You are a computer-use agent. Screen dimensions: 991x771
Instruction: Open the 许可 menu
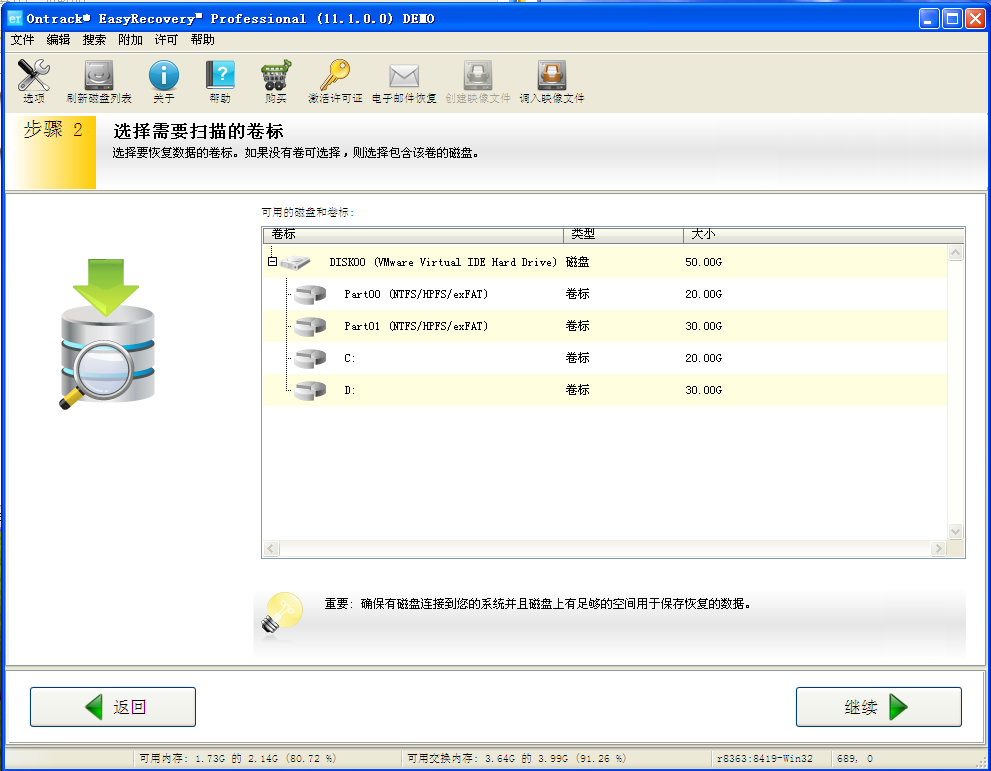click(166, 40)
